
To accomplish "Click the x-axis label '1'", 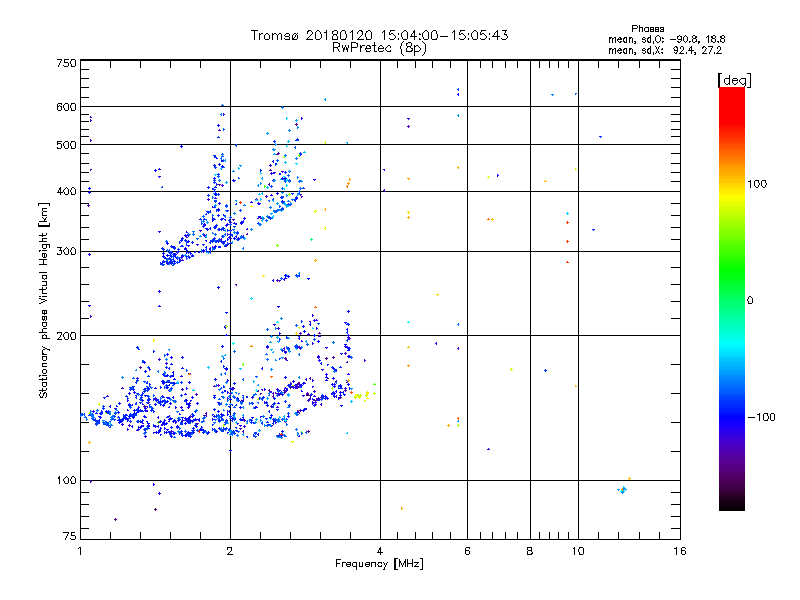I will tap(80, 551).
